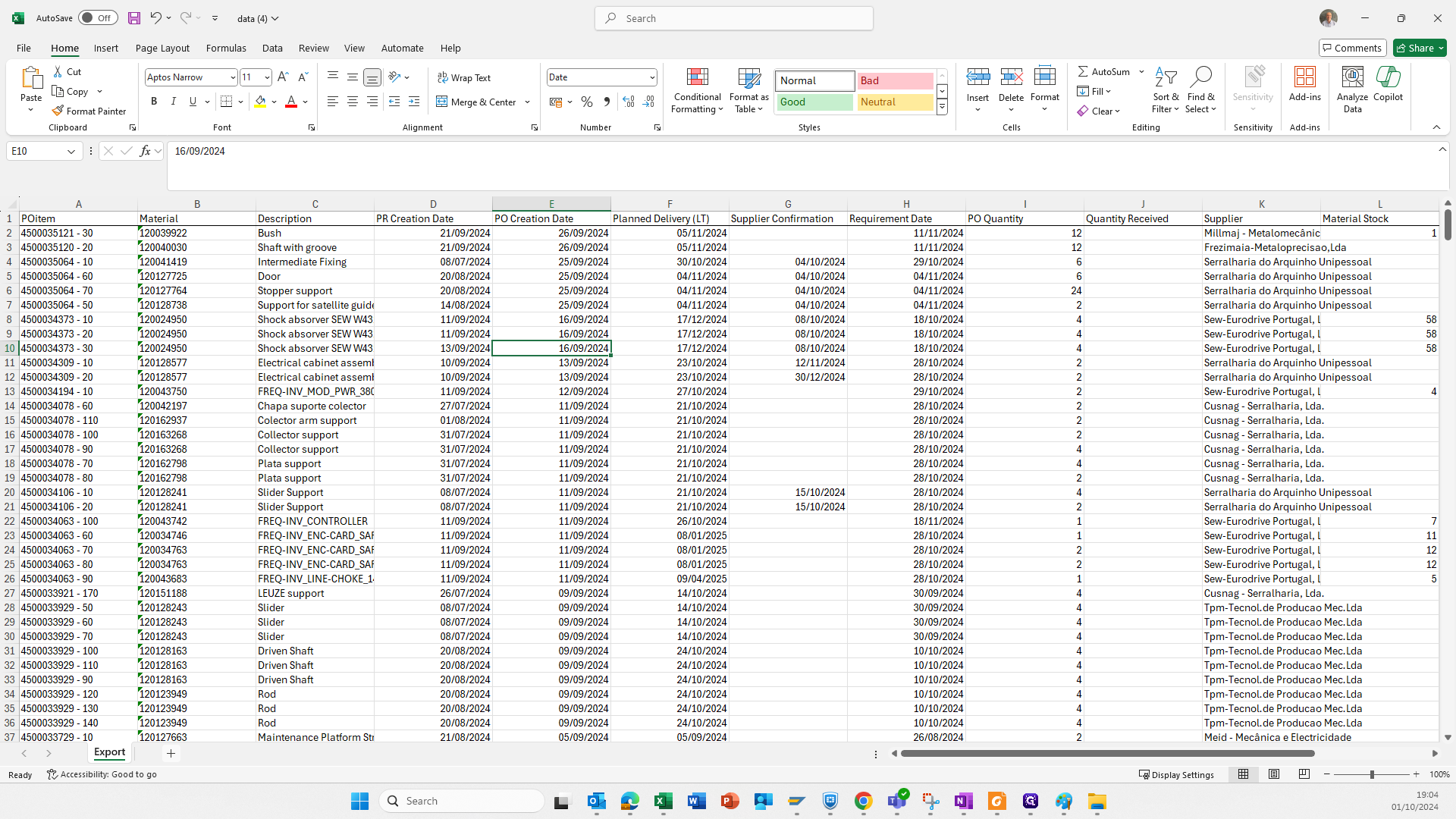The width and height of the screenshot is (1456, 819).
Task: Toggle the AutoSave switch
Action: tap(98, 18)
